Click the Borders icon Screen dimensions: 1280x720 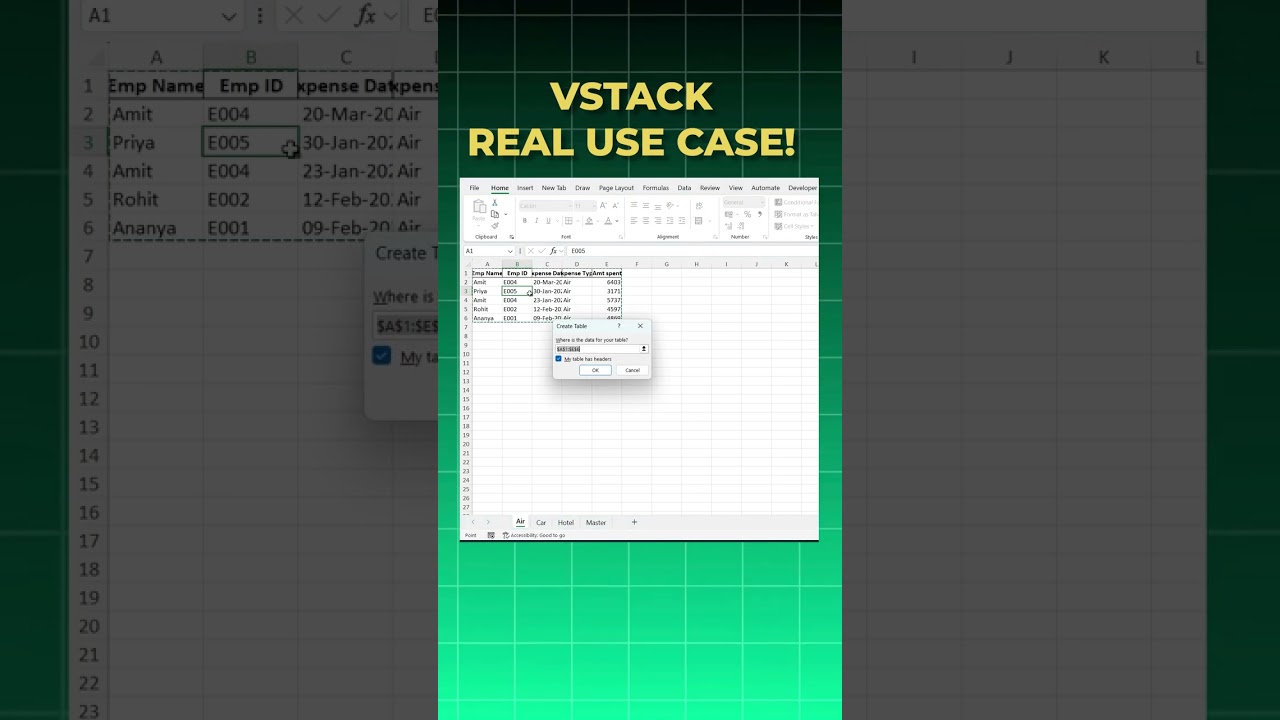pyautogui.click(x=568, y=221)
